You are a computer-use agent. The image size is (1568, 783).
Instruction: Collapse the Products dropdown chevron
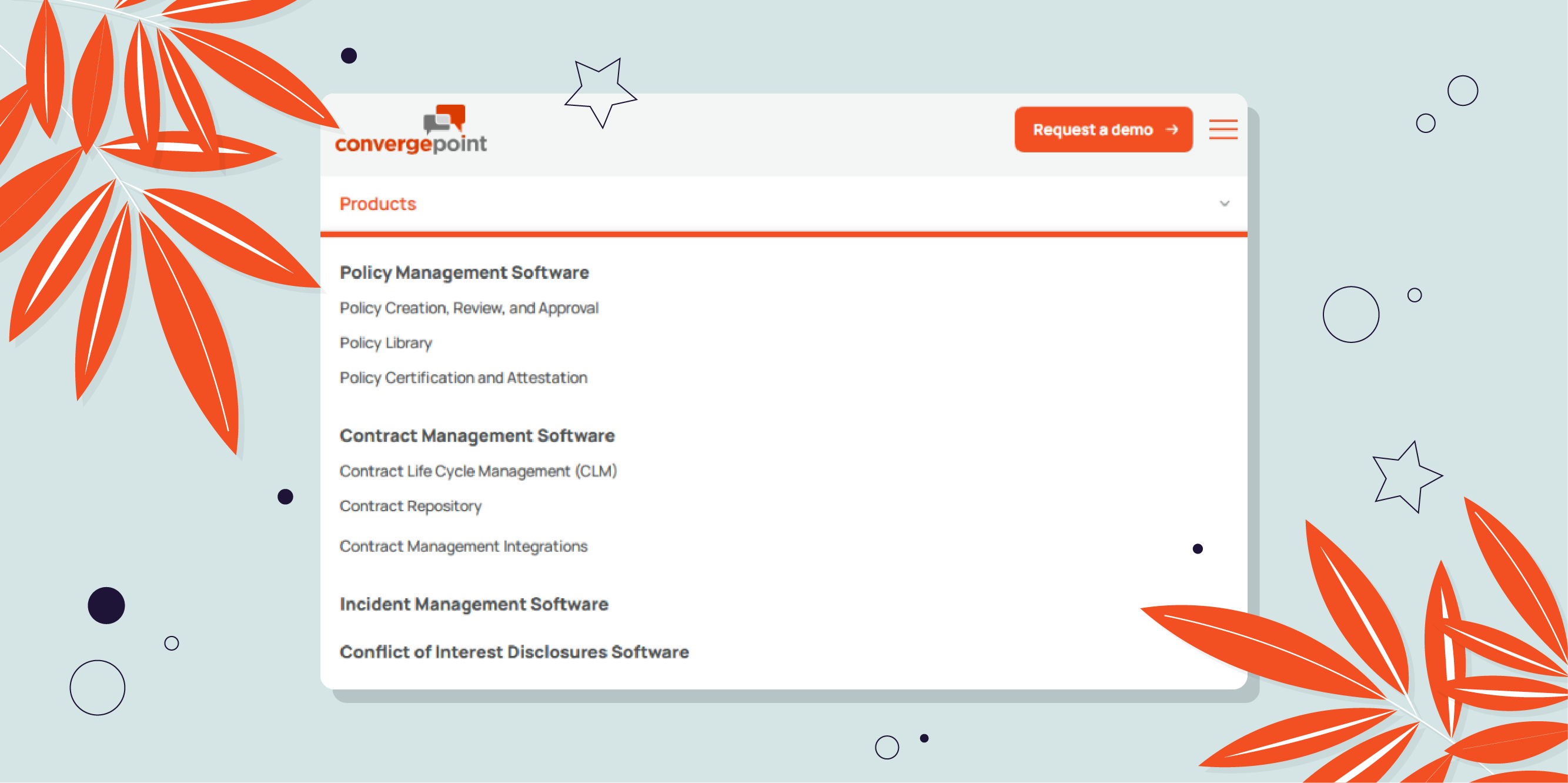(x=1224, y=204)
